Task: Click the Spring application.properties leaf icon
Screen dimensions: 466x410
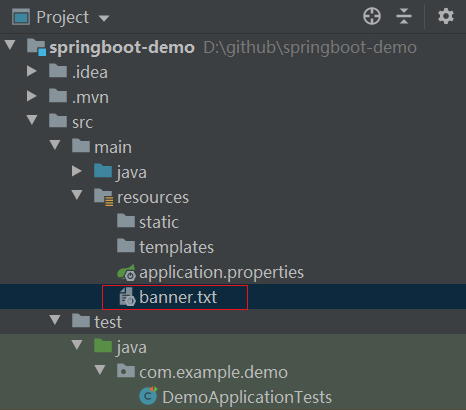Action: point(126,272)
